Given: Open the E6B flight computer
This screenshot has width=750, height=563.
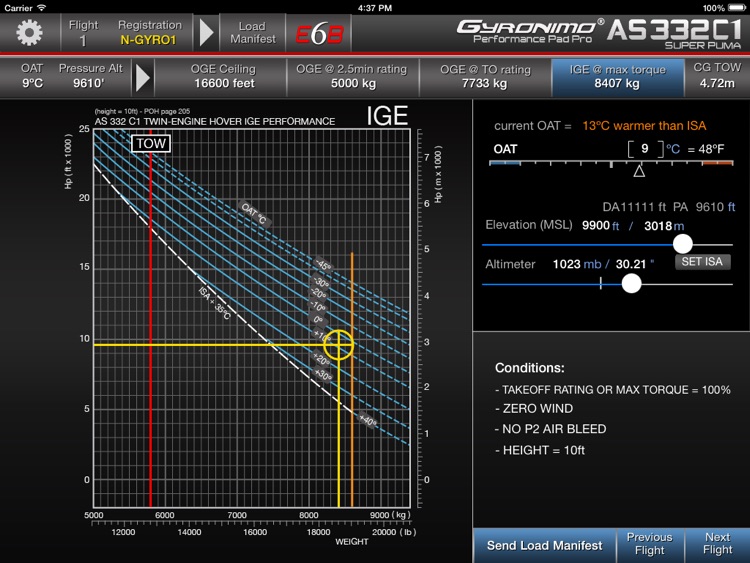Looking at the screenshot, I should click(x=319, y=33).
